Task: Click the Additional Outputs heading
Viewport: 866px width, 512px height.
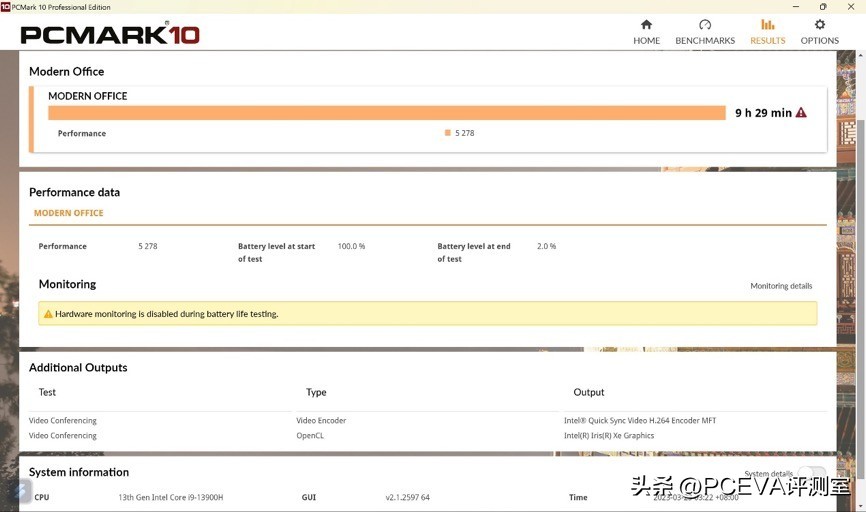Action: [78, 367]
